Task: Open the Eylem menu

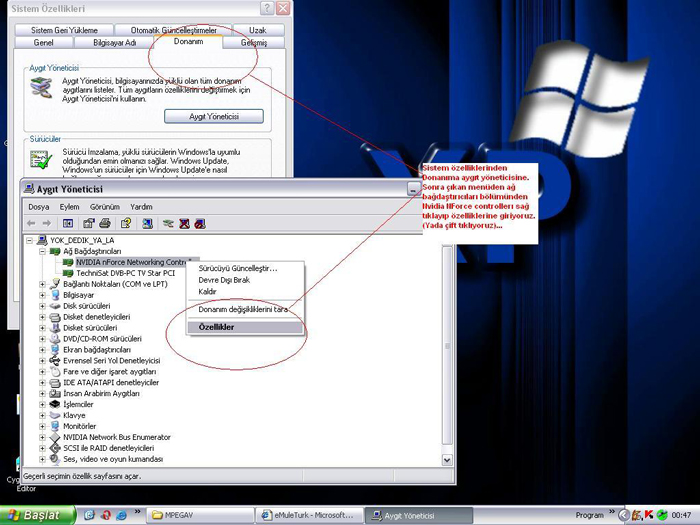Action: pos(70,207)
